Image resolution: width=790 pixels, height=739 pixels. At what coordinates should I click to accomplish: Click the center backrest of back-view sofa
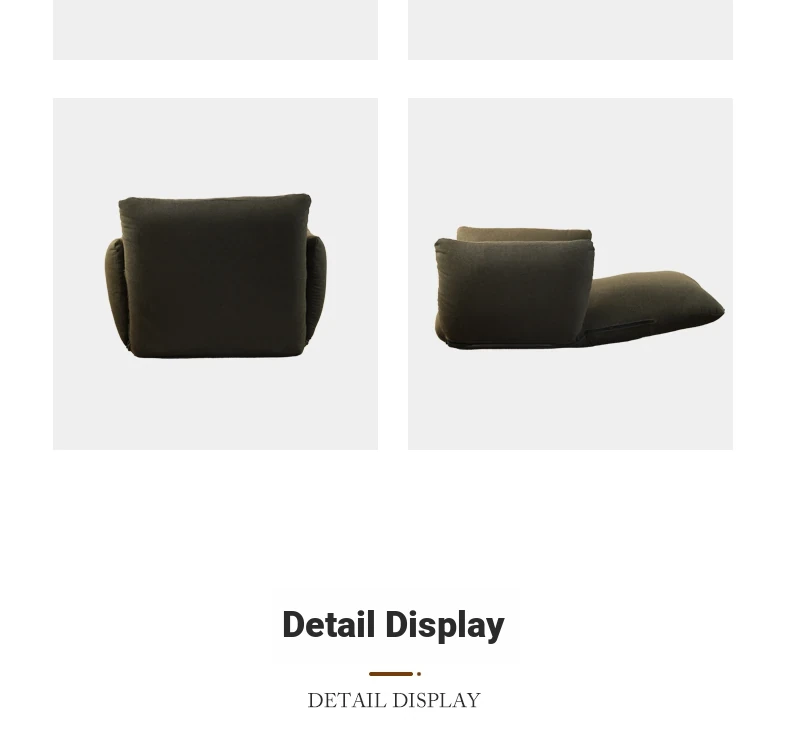(215, 275)
